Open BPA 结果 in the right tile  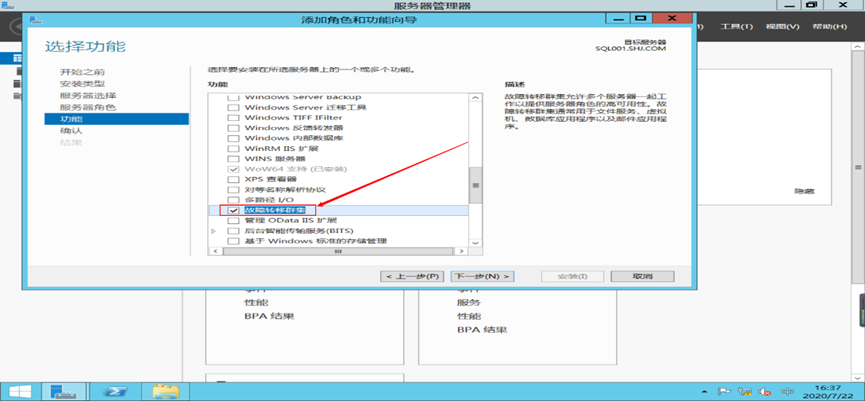482,330
